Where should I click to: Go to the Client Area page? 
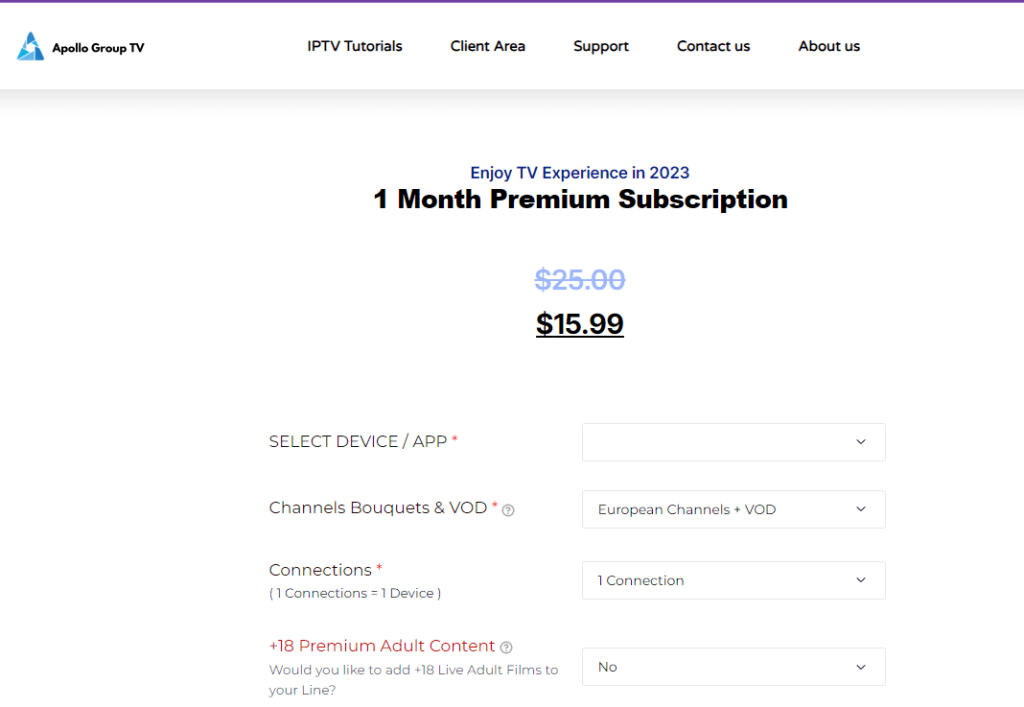pyautogui.click(x=487, y=46)
